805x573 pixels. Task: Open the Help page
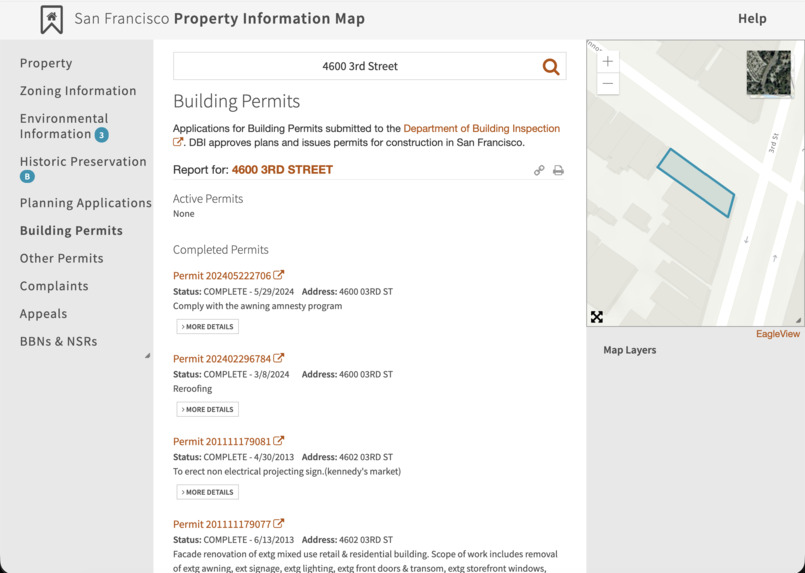point(752,19)
